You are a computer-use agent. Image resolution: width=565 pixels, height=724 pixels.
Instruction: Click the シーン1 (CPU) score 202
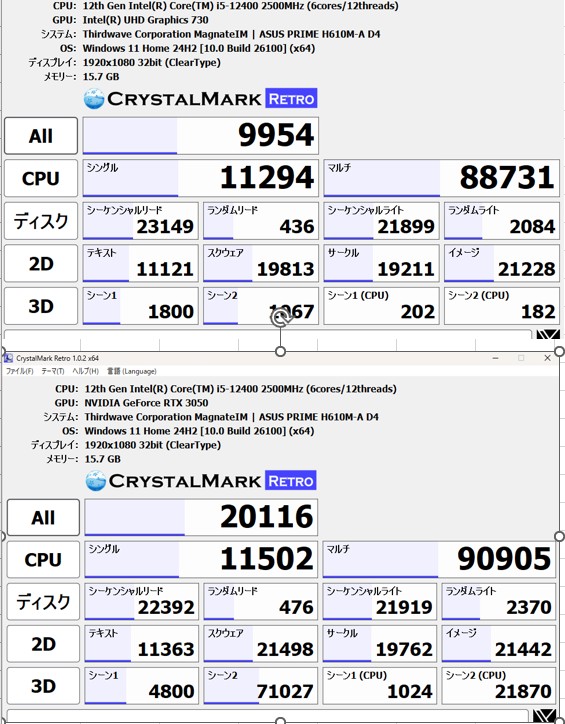[381, 306]
